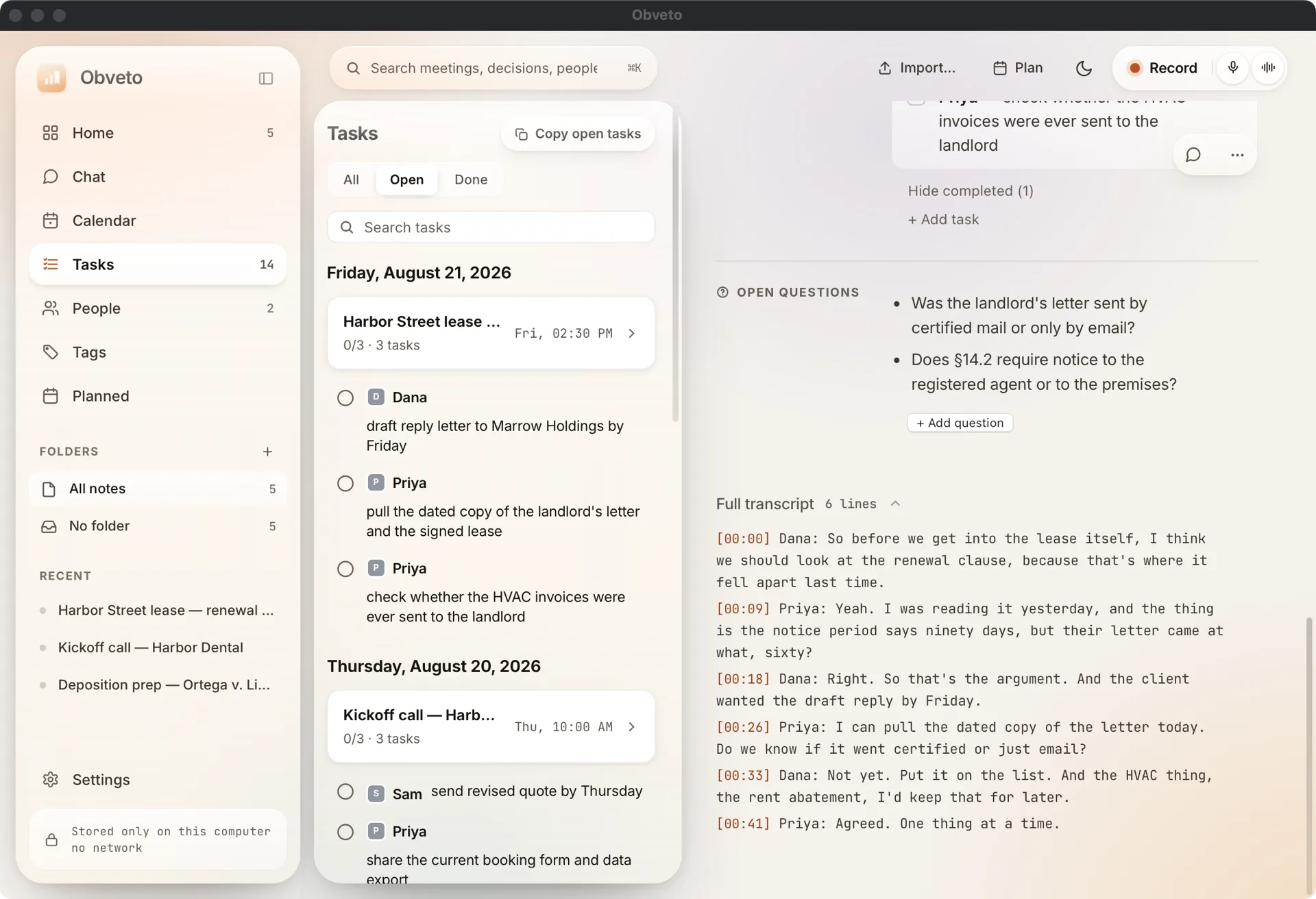Open recent Harbor Street lease — renewal note
This screenshot has height=899, width=1316.
(x=158, y=611)
